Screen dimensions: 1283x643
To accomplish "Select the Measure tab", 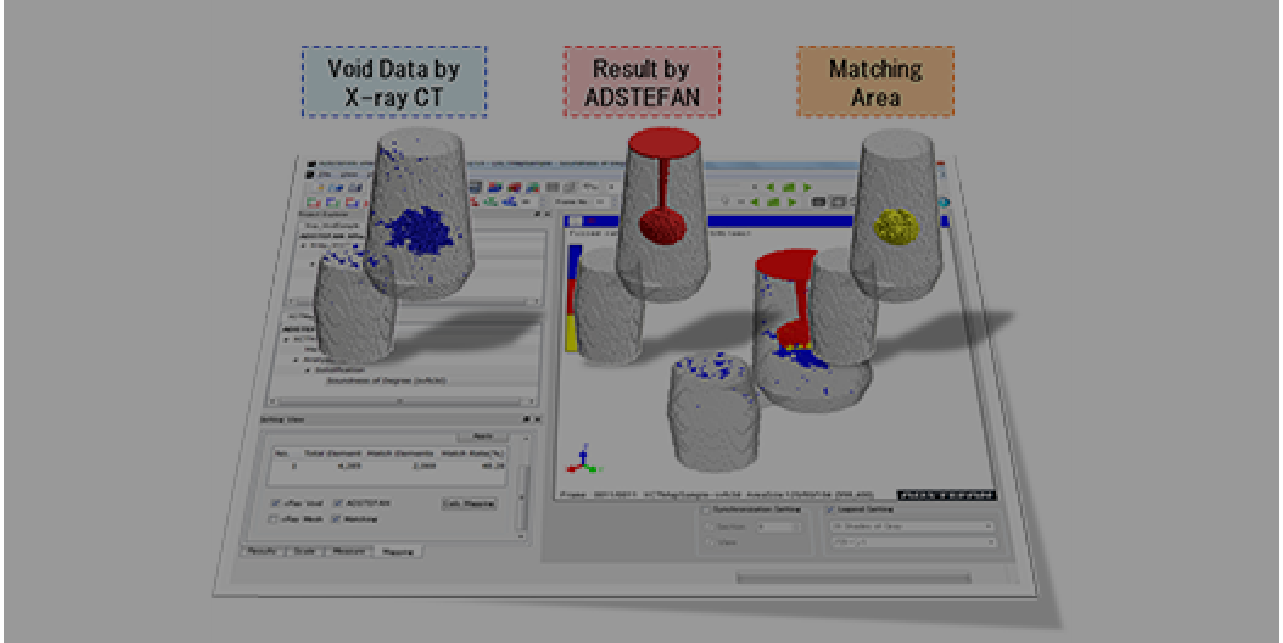I will point(348,551).
